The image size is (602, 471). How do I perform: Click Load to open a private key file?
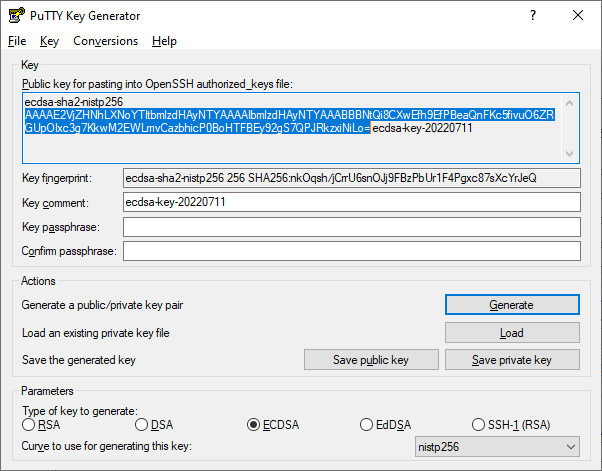click(512, 333)
